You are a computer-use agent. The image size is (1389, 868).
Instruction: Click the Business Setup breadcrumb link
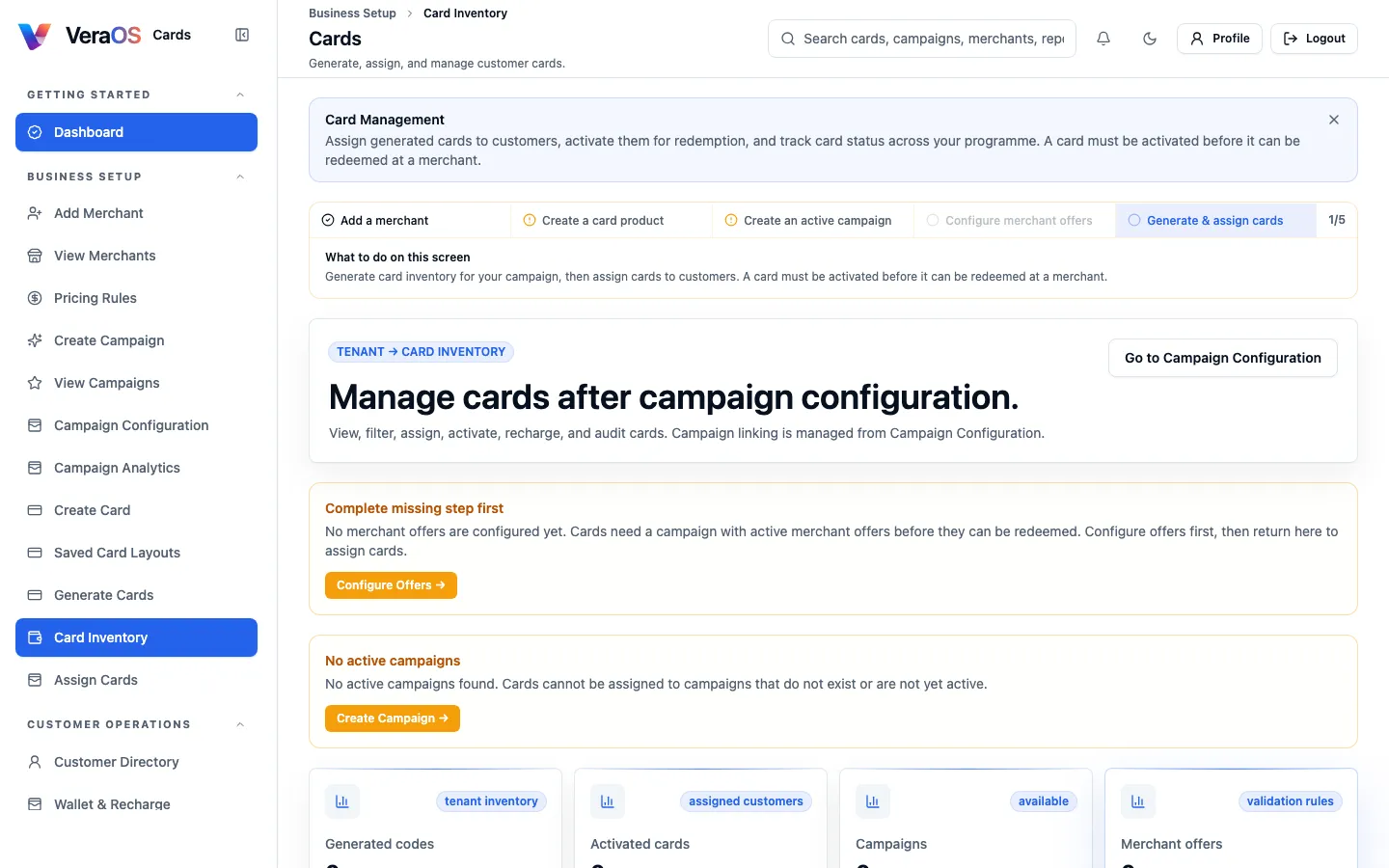352,14
